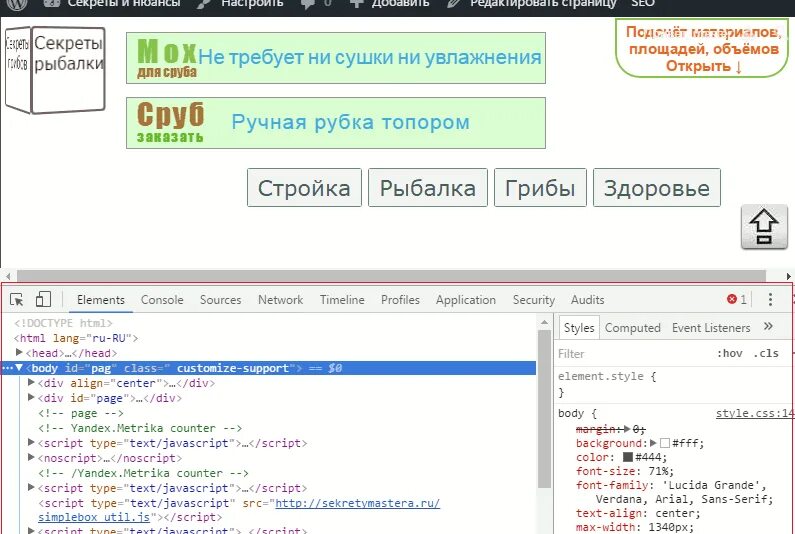Click the Настроить admin bar item

(x=252, y=4)
